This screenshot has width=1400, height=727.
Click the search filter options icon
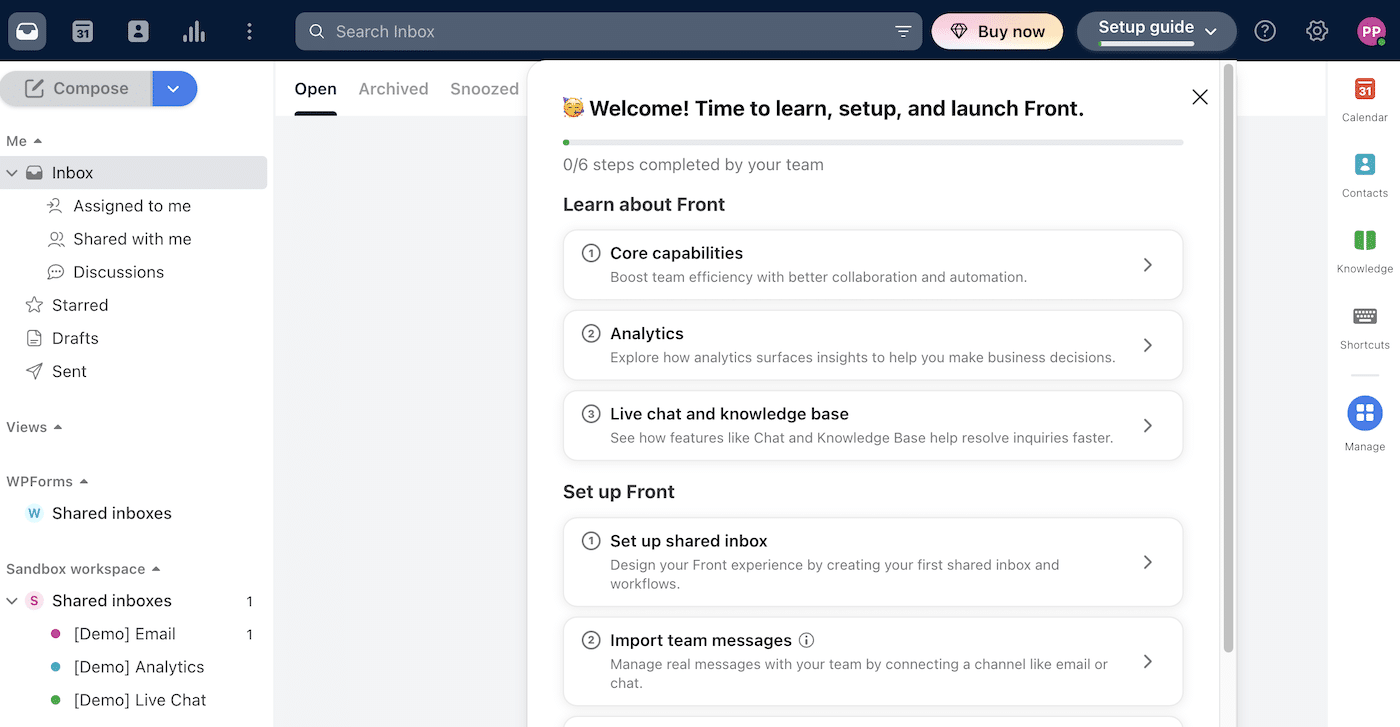[903, 32]
